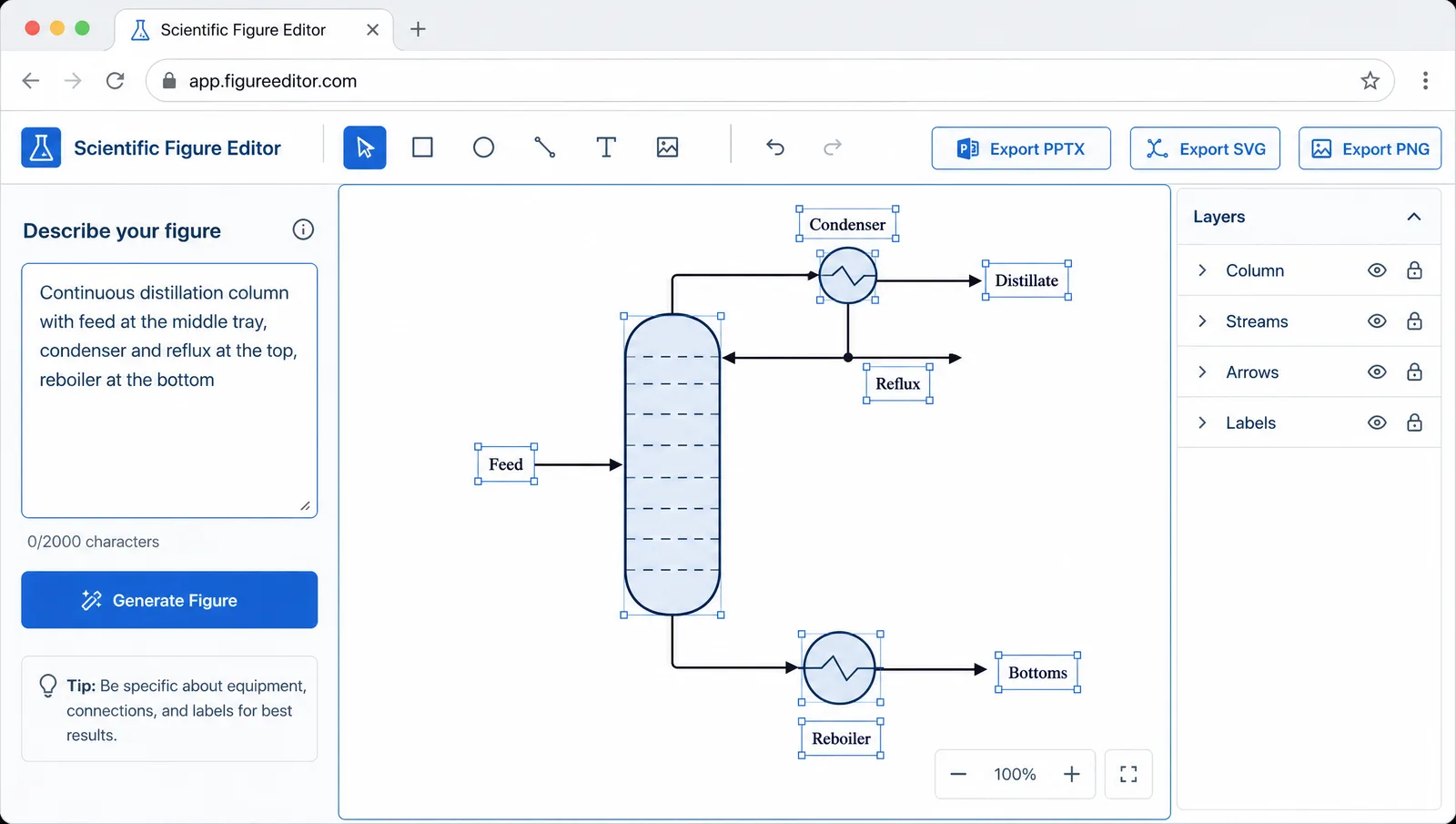Redo the last action
This screenshot has height=824, width=1456.
click(x=833, y=148)
